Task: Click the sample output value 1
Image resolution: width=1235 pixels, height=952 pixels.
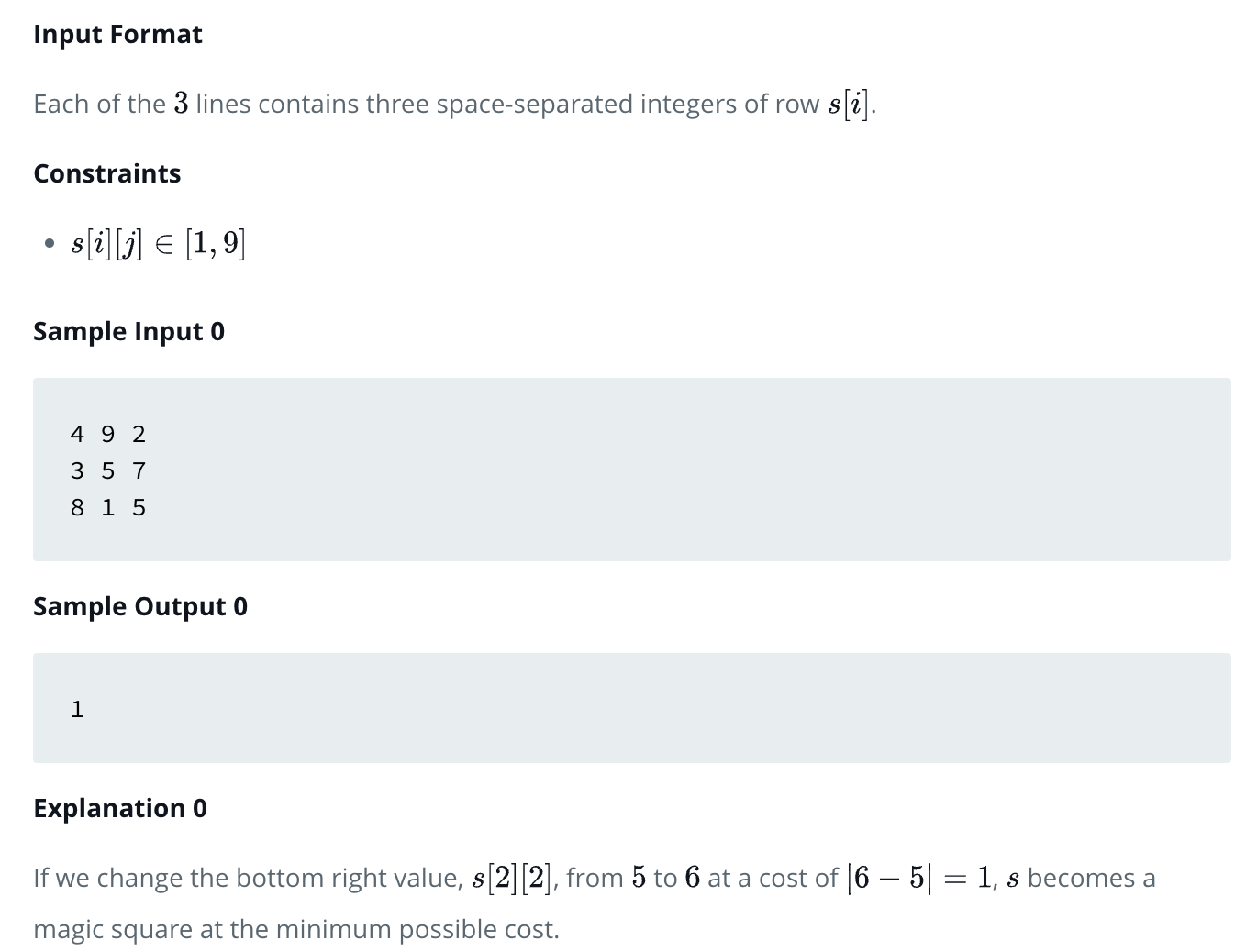Action: pyautogui.click(x=77, y=709)
